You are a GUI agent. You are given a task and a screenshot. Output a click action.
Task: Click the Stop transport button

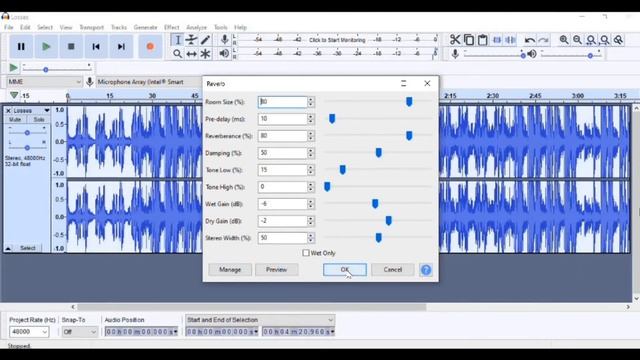71,47
